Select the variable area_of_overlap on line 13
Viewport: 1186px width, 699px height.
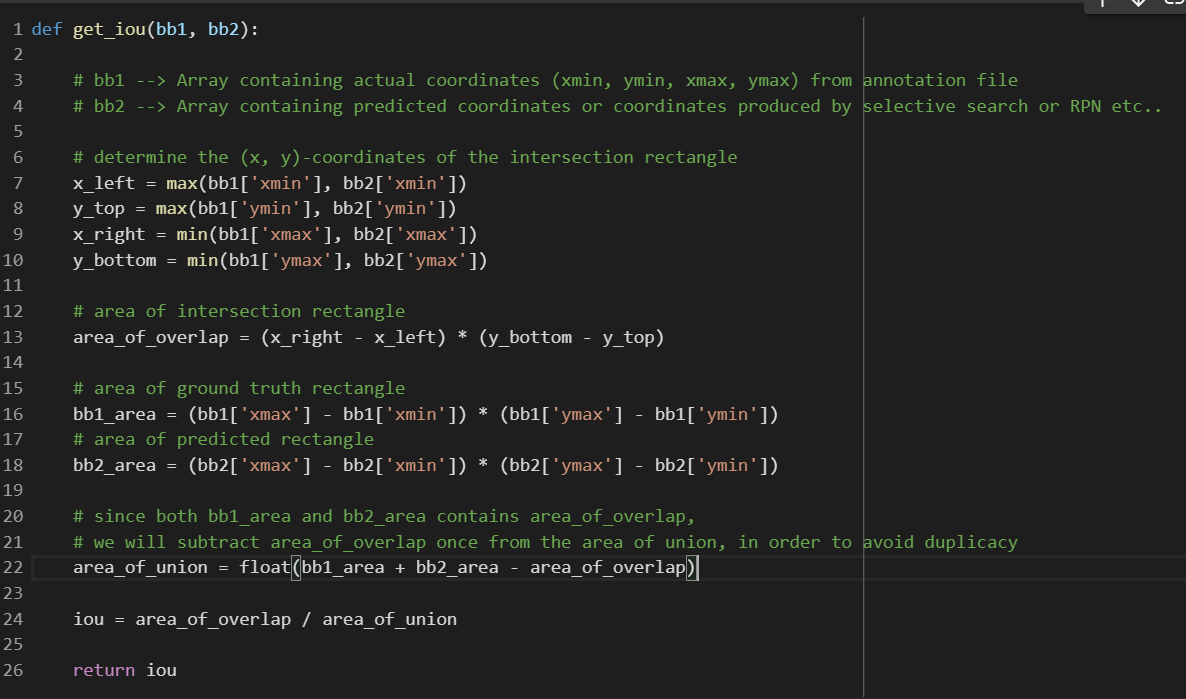point(152,337)
